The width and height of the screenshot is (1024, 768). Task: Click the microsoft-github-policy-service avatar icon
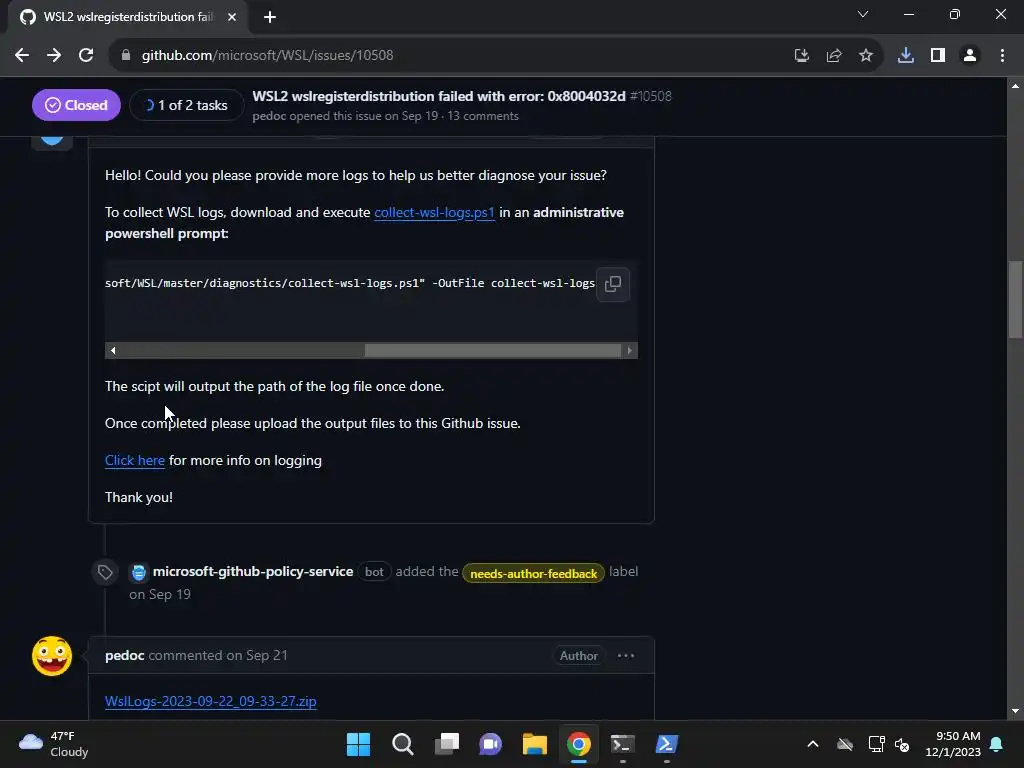click(138, 573)
